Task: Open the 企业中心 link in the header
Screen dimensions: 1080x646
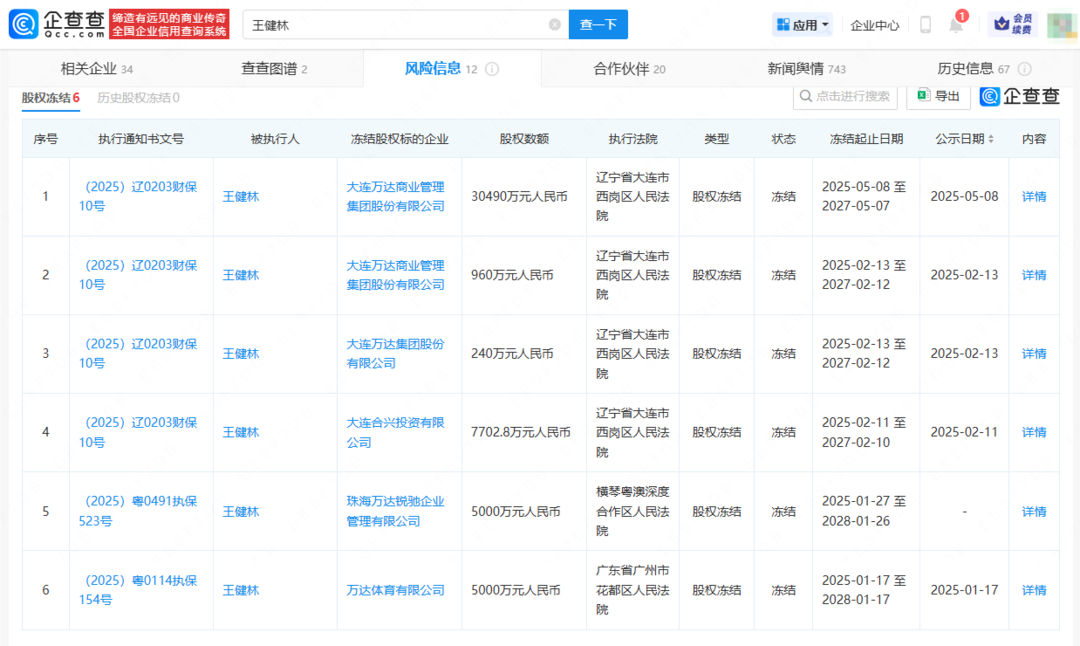Action: [874, 25]
